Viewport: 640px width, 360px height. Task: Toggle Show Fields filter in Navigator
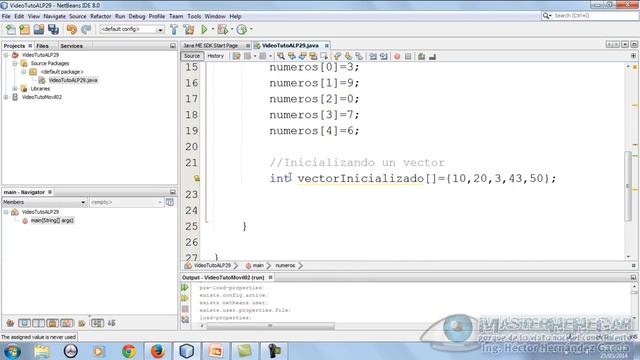(x=24, y=323)
